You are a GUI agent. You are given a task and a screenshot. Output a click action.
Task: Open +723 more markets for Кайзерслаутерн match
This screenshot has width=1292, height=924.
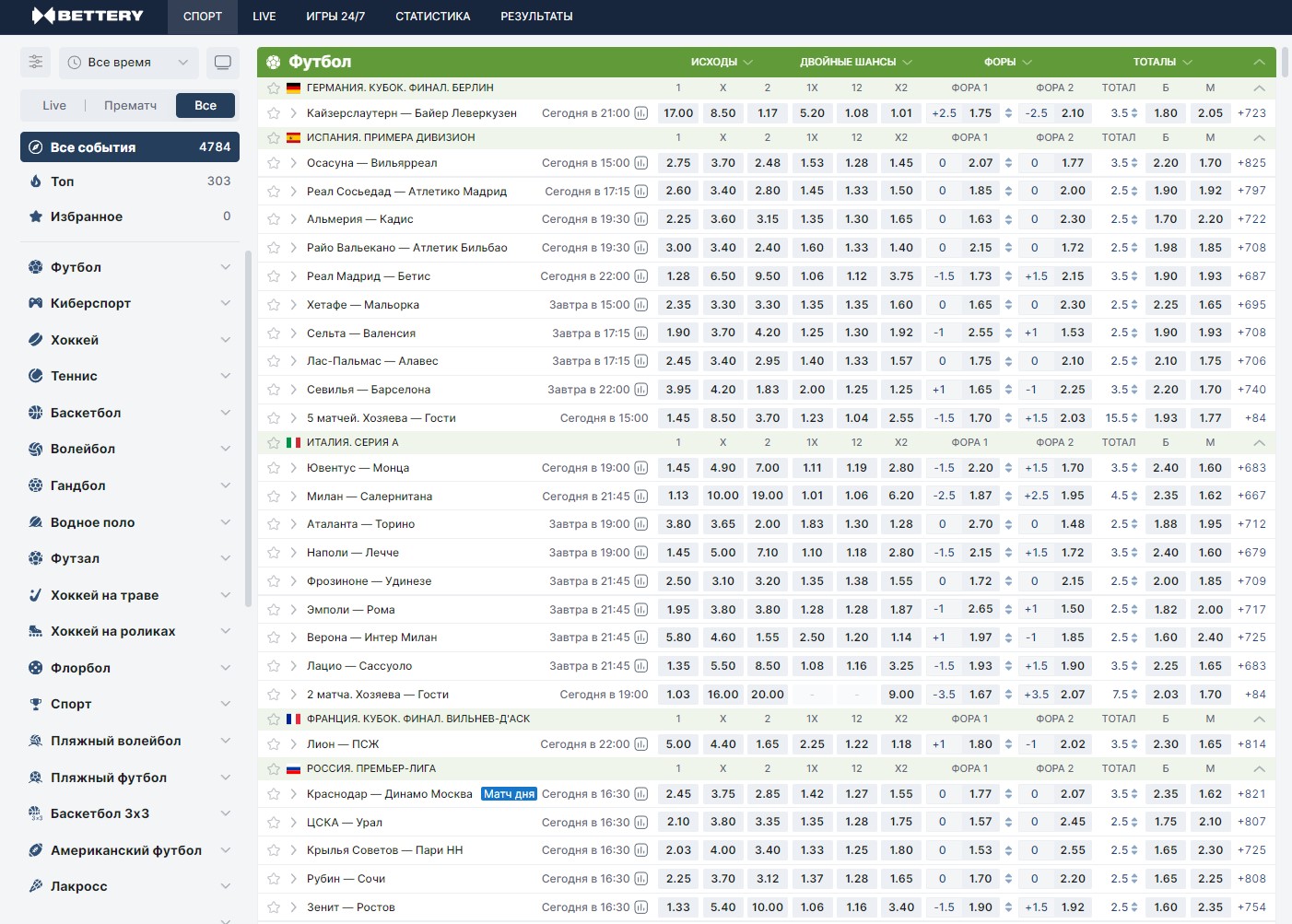click(1251, 113)
